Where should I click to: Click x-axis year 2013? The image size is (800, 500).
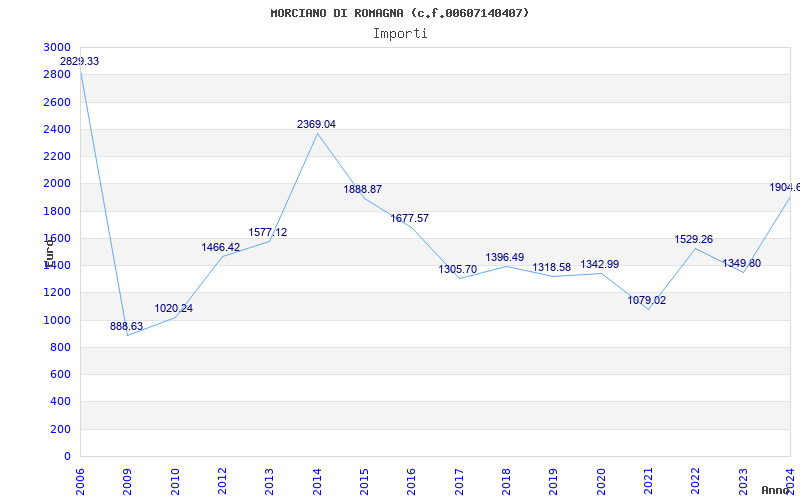[269, 482]
